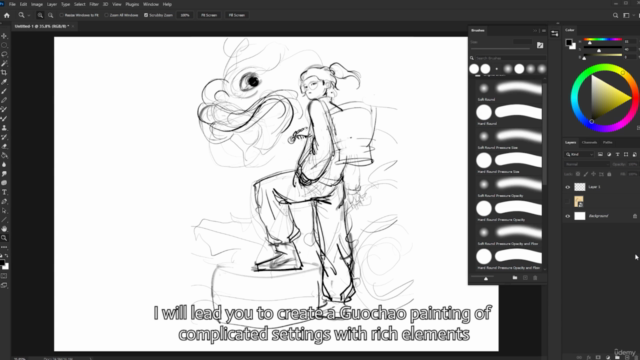Filter layers by pixel layers icon

click(x=600, y=154)
